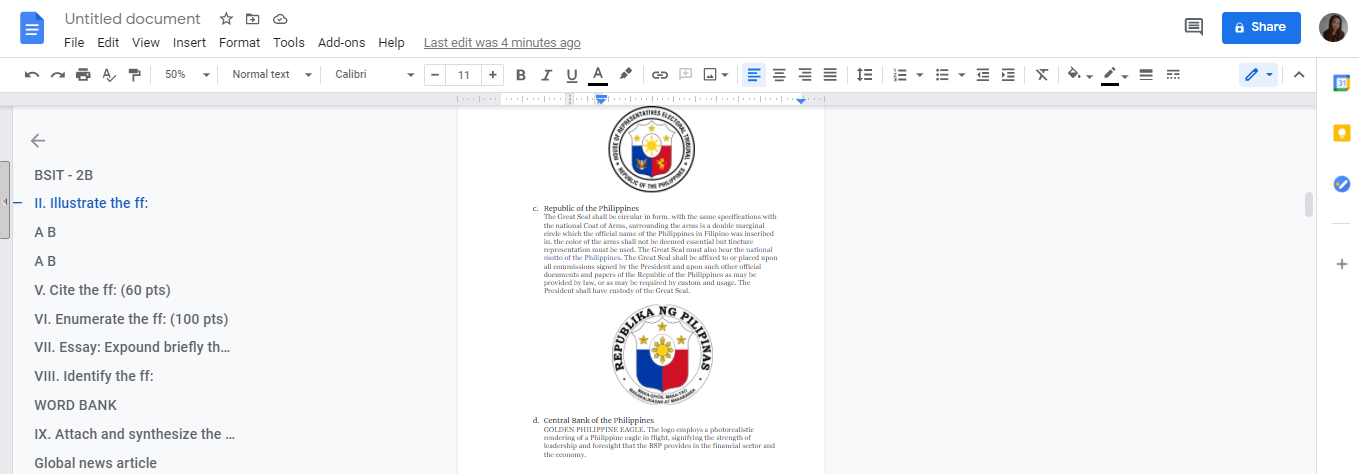Jump to 'V. Cite the ff: (60 pts)' heading
This screenshot has height=474, width=1359.
coord(102,290)
